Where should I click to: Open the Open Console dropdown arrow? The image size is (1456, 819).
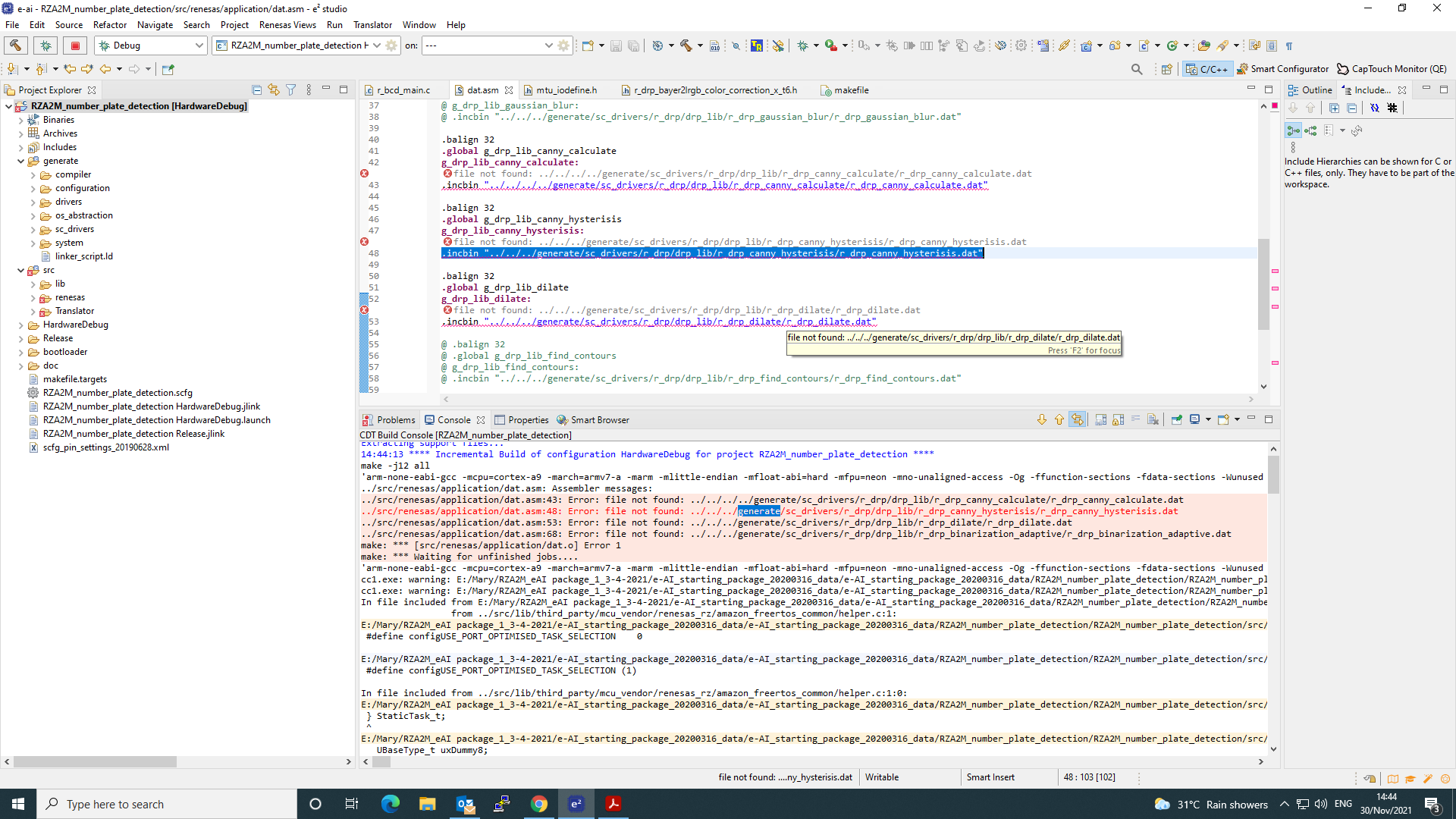click(x=1238, y=420)
